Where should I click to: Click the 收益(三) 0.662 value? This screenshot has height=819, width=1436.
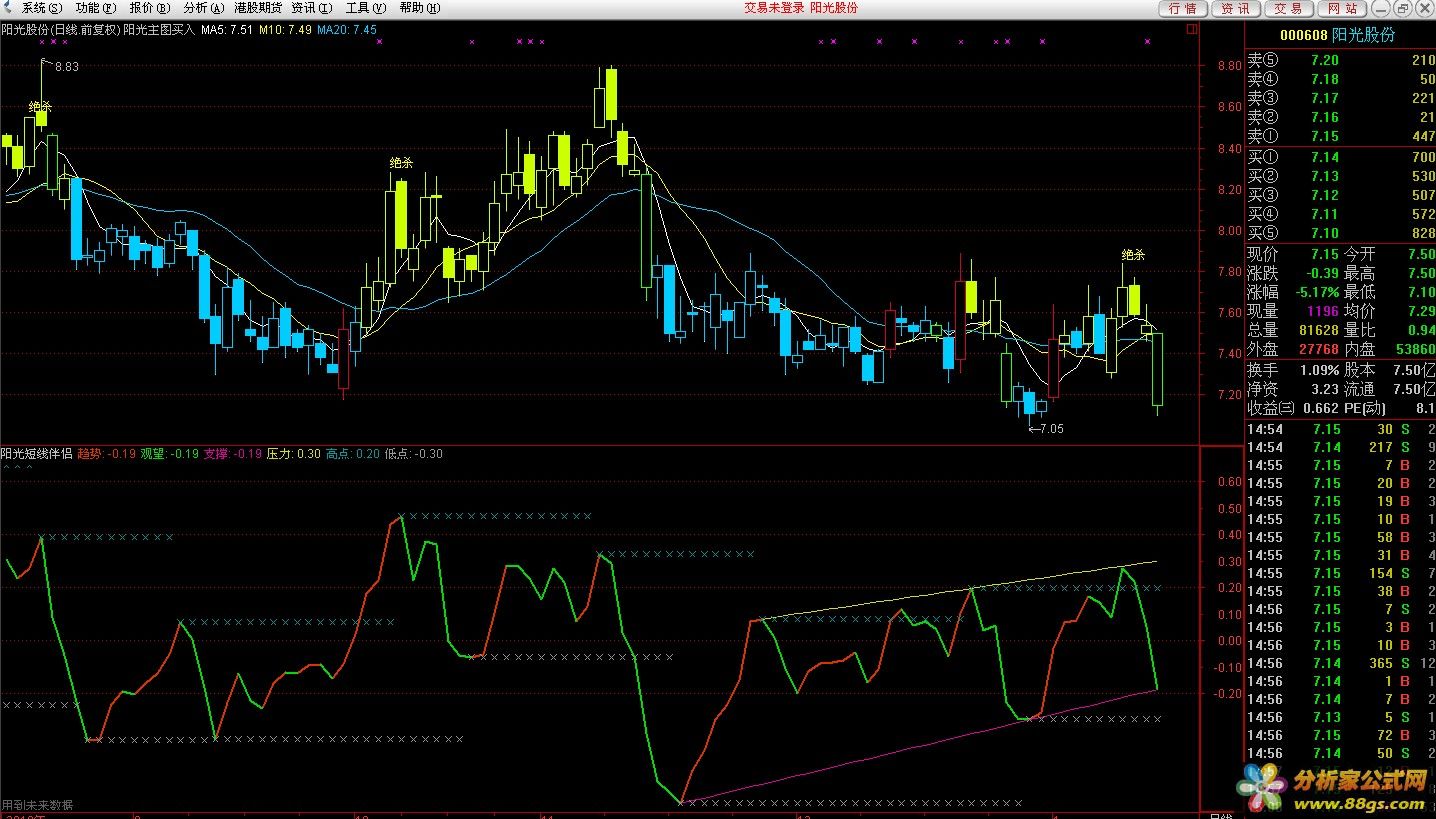[x=1320, y=408]
